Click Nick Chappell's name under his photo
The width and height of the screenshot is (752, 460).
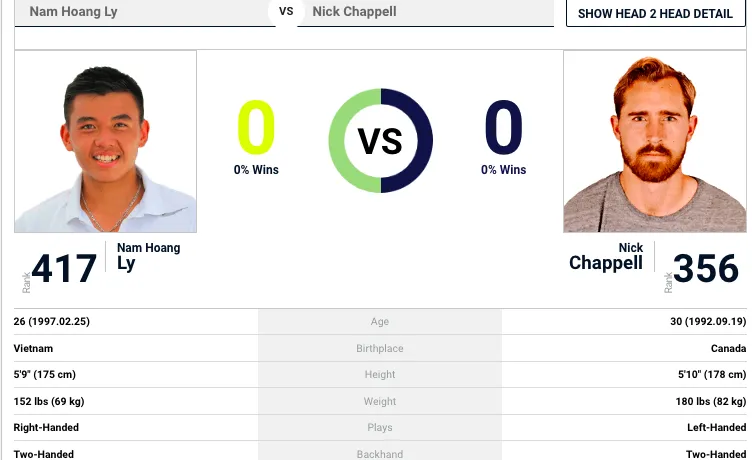click(607, 256)
